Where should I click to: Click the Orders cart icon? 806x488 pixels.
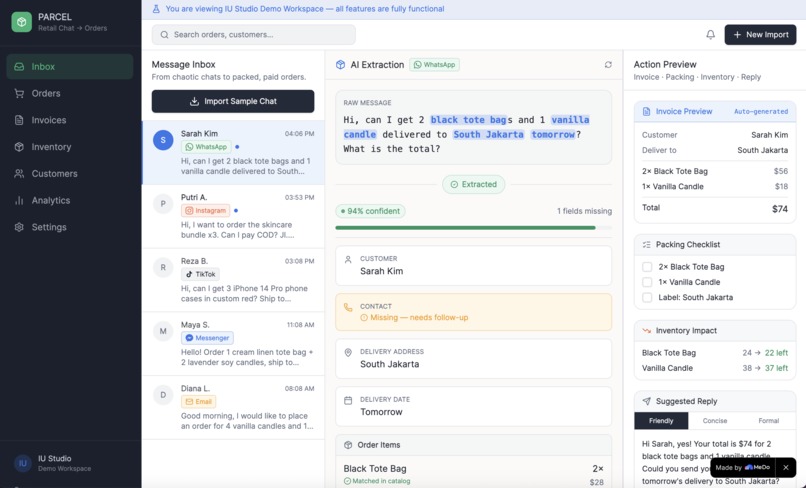(19, 93)
